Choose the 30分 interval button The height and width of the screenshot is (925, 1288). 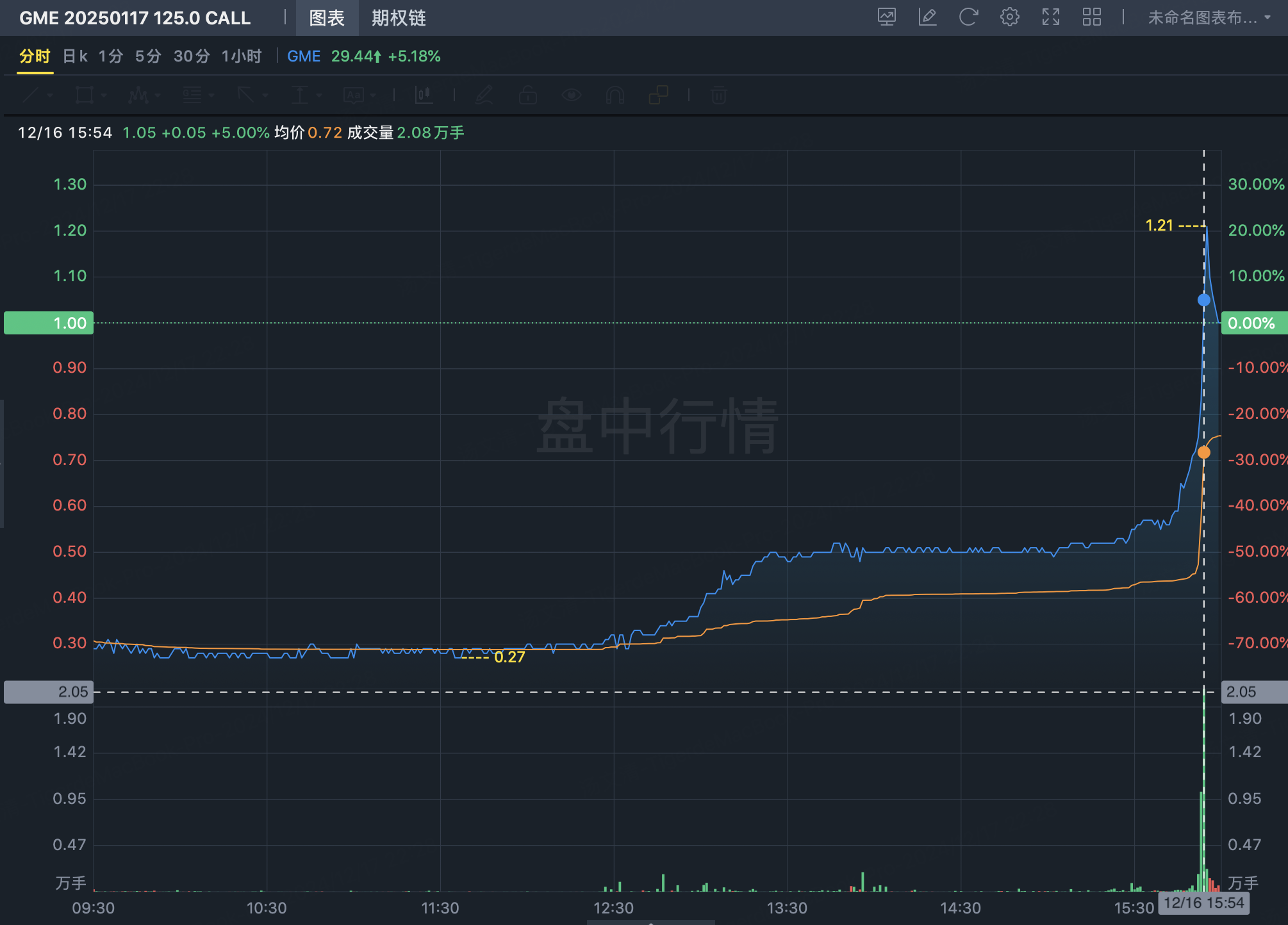coord(192,56)
